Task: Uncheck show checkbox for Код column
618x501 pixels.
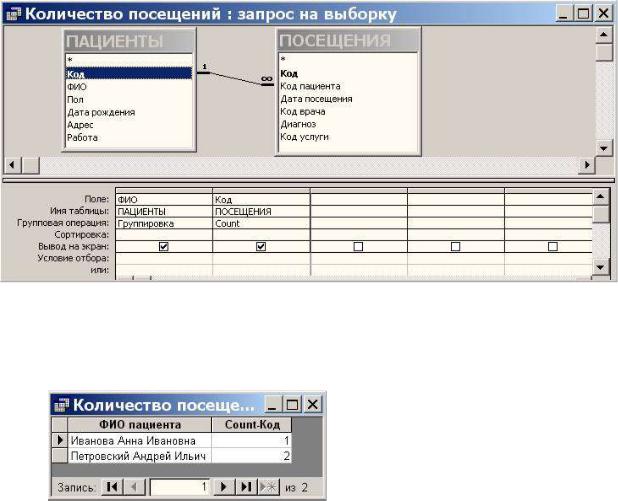Action: click(261, 247)
